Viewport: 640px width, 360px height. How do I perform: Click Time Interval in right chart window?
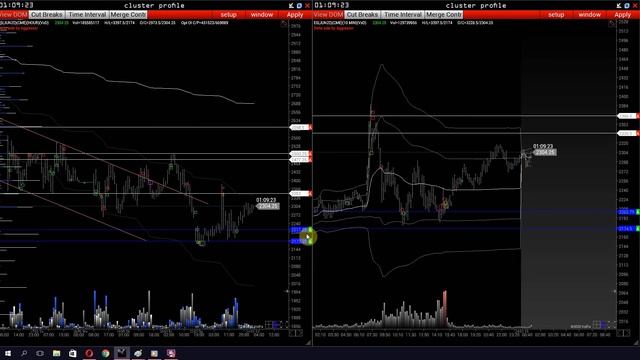(x=402, y=15)
